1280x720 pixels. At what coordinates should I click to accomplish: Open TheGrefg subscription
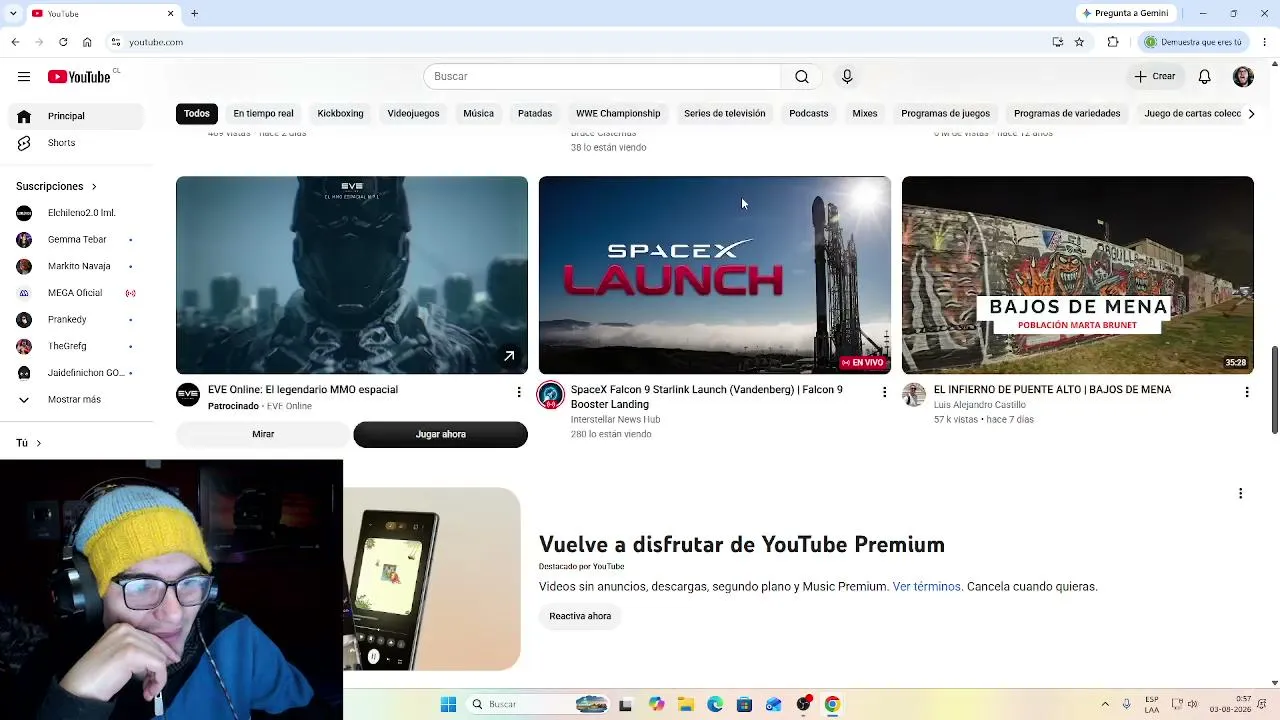[x=75, y=346]
